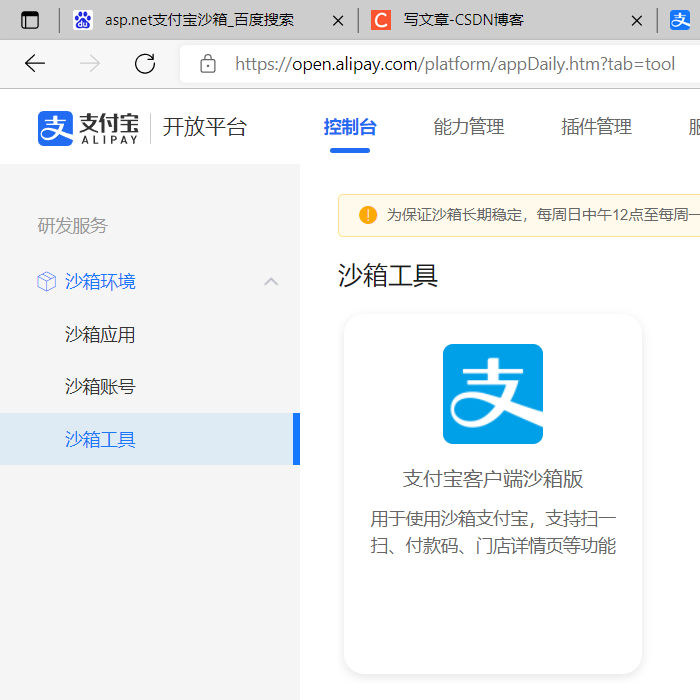
Task: Open the 能力管理 navigation tab
Action: click(x=469, y=127)
